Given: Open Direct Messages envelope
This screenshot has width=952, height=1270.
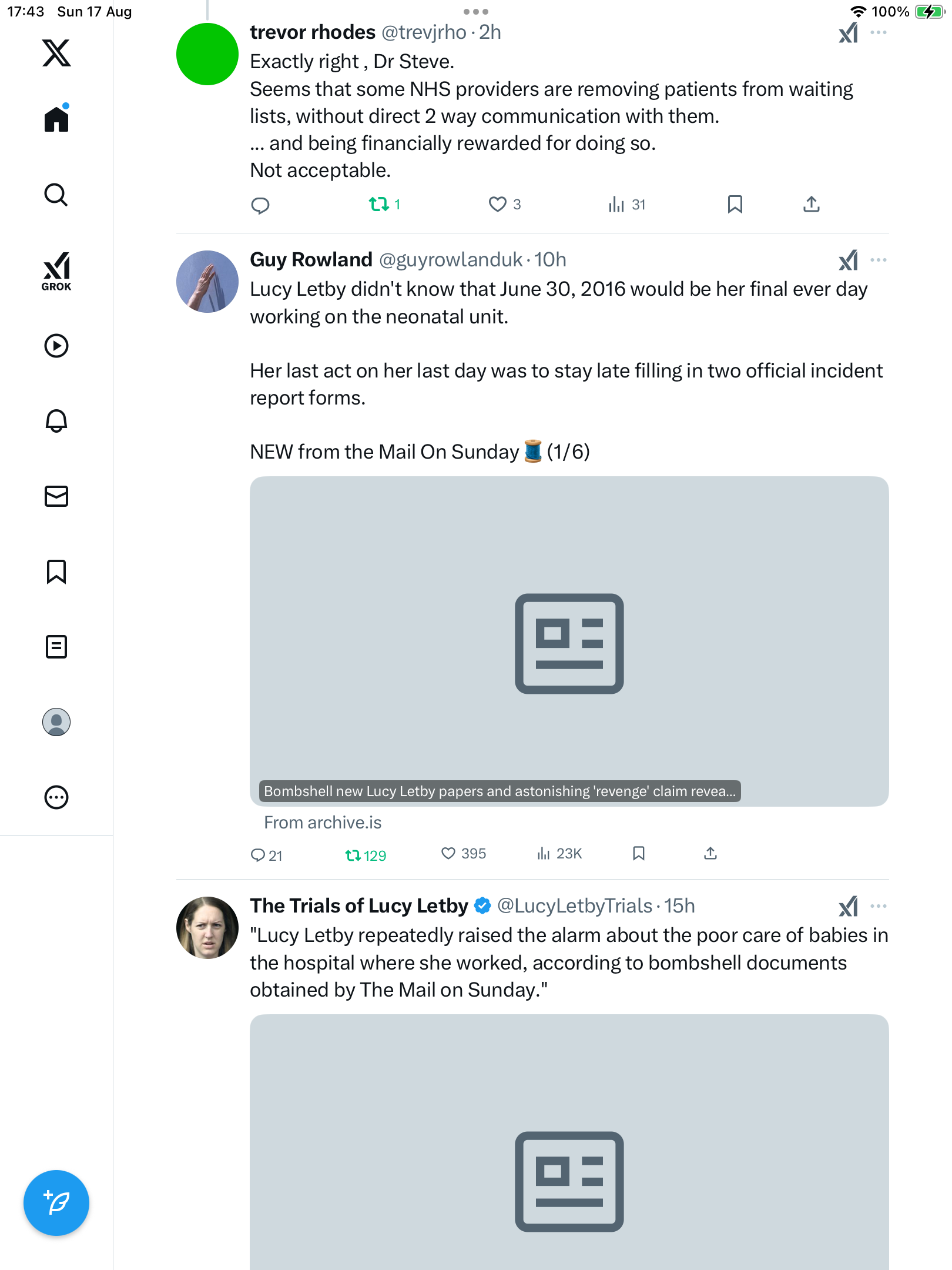Looking at the screenshot, I should (x=56, y=496).
